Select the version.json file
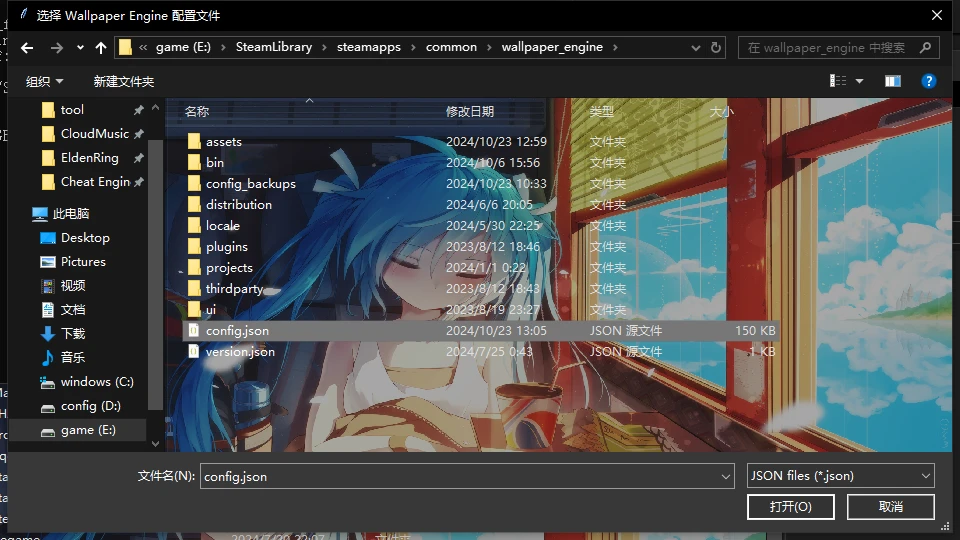The image size is (960, 540). [x=481, y=351]
